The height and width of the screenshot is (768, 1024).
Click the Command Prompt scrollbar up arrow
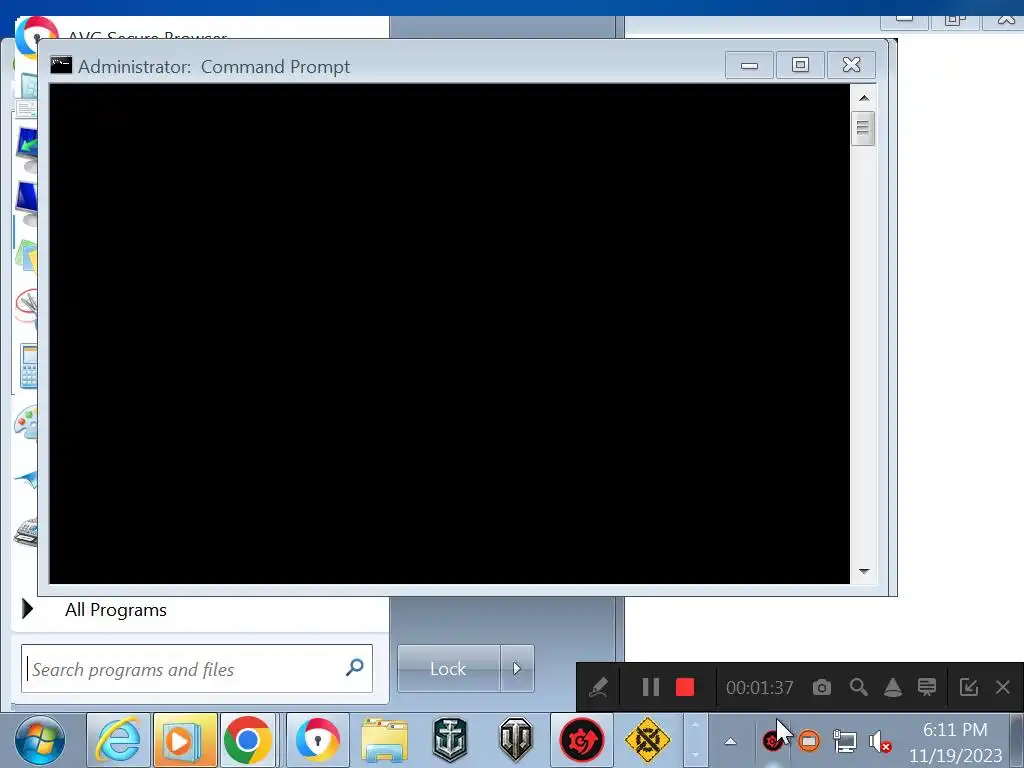(x=864, y=98)
